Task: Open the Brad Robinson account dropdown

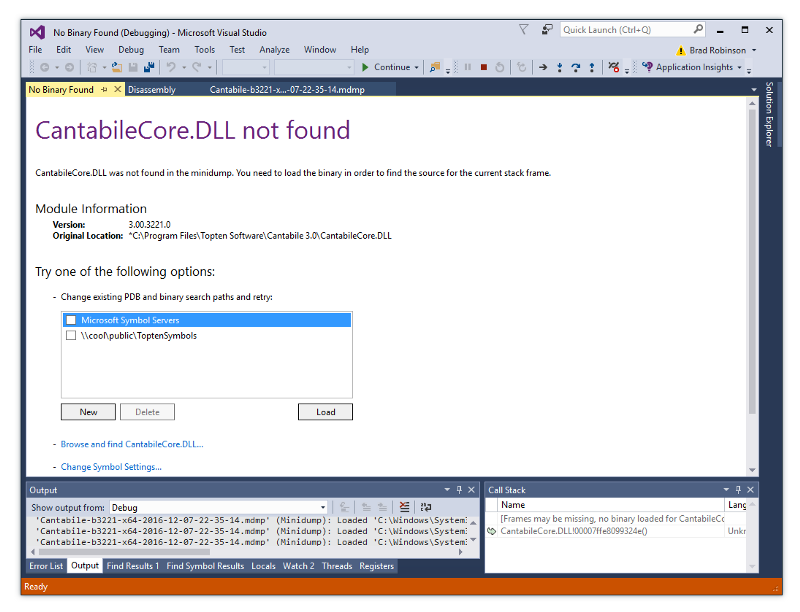Action: tap(754, 50)
